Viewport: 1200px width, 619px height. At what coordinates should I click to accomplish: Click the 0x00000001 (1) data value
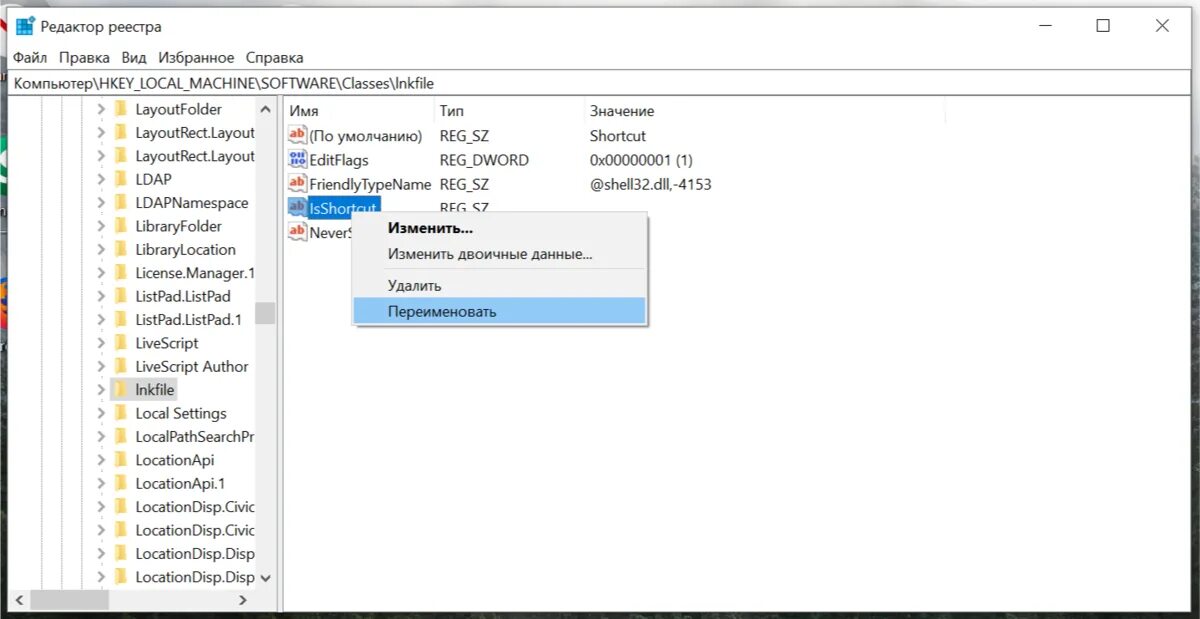[x=641, y=160]
